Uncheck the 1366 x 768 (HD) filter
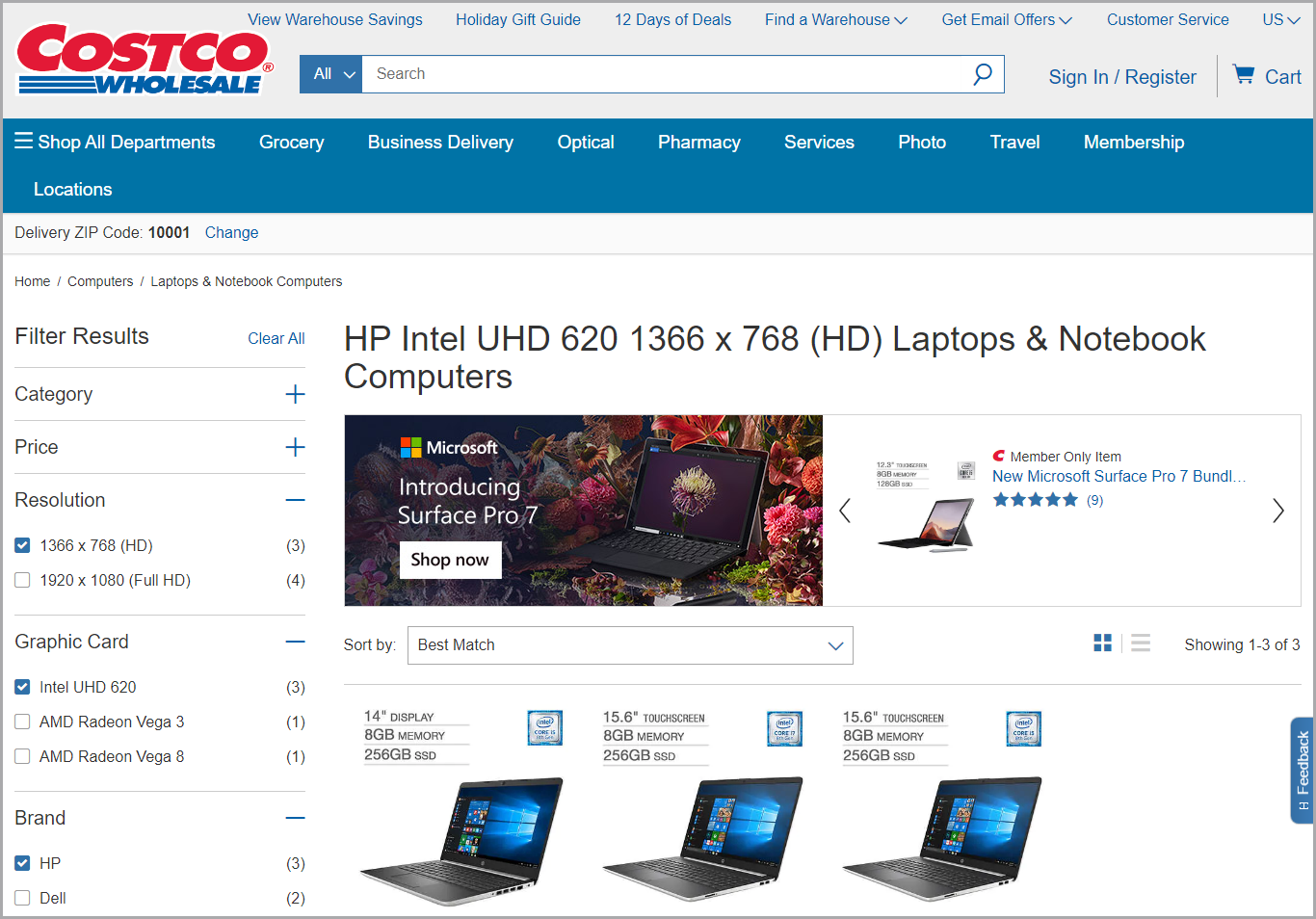The height and width of the screenshot is (919, 1316). tap(23, 546)
